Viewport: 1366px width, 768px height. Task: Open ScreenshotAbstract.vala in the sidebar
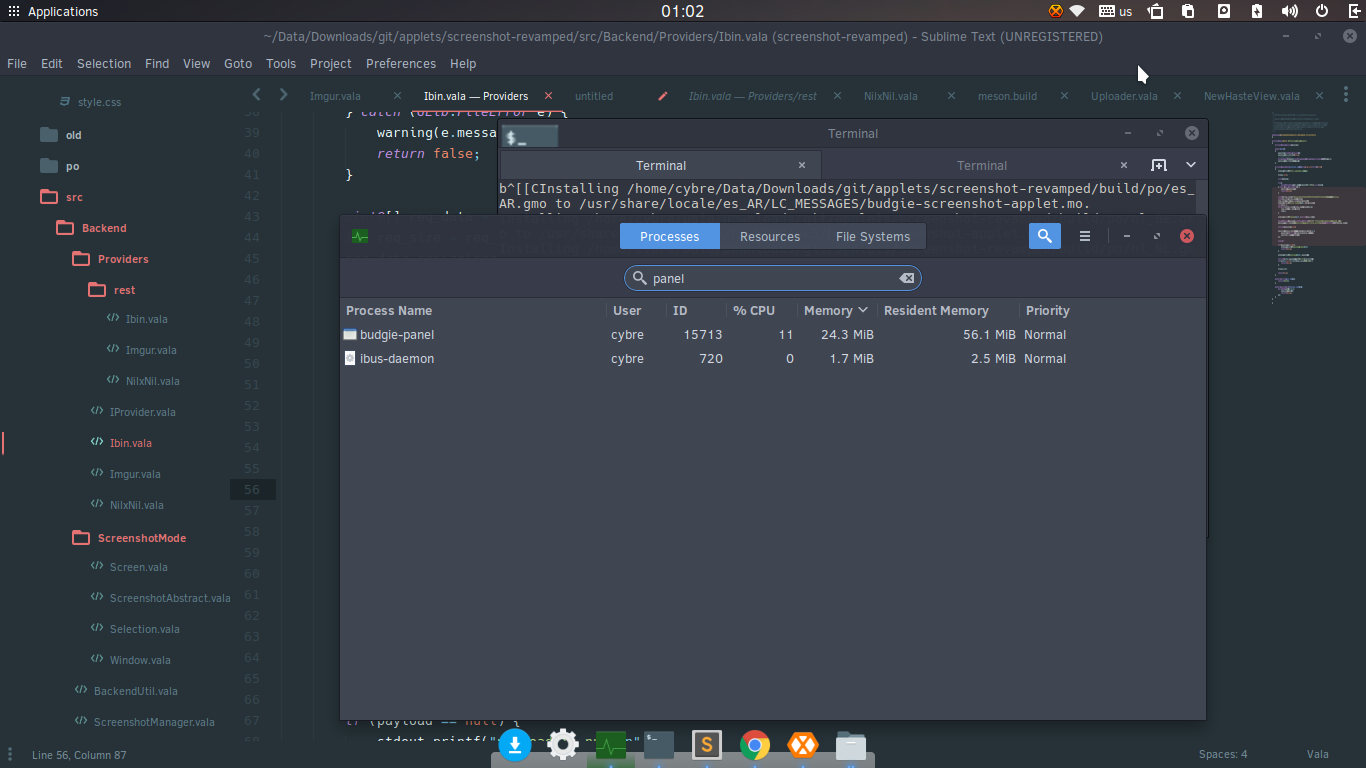tap(160, 598)
